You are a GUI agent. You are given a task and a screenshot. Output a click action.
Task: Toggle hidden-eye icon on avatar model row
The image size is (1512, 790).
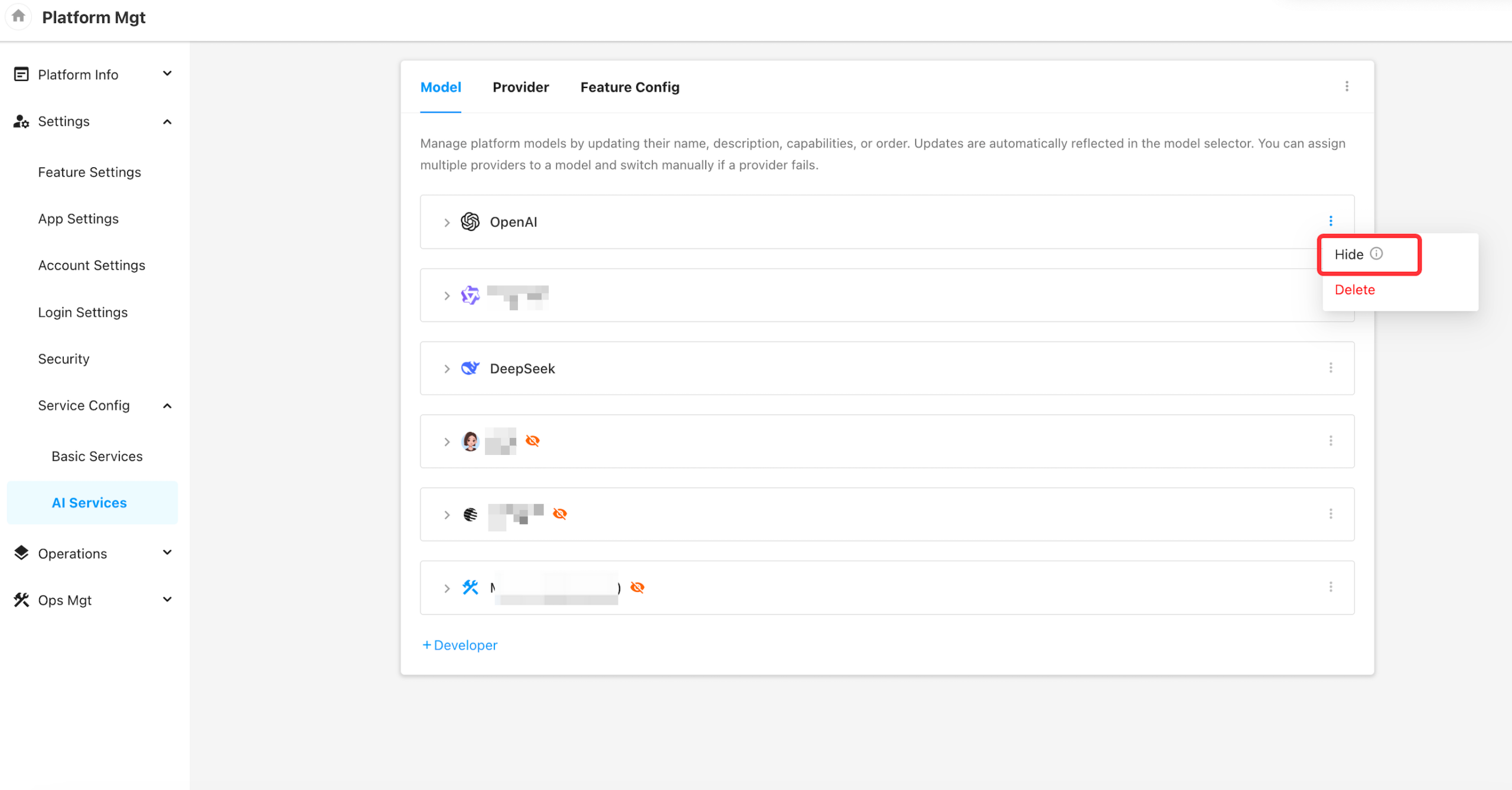point(532,441)
